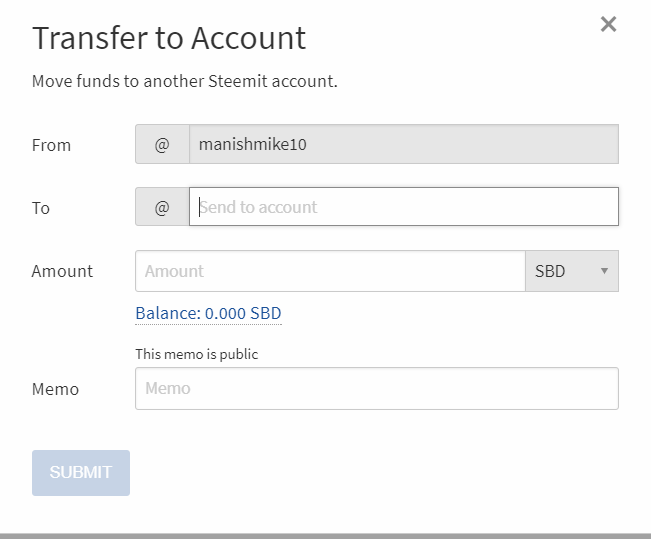651x539 pixels.
Task: Click the To label
Action: pyautogui.click(x=41, y=208)
